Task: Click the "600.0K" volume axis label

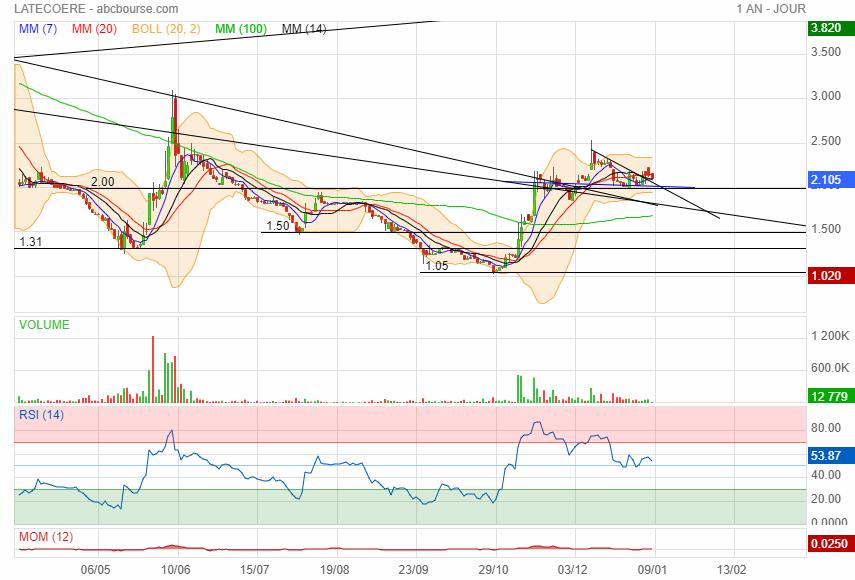Action: 830,368
